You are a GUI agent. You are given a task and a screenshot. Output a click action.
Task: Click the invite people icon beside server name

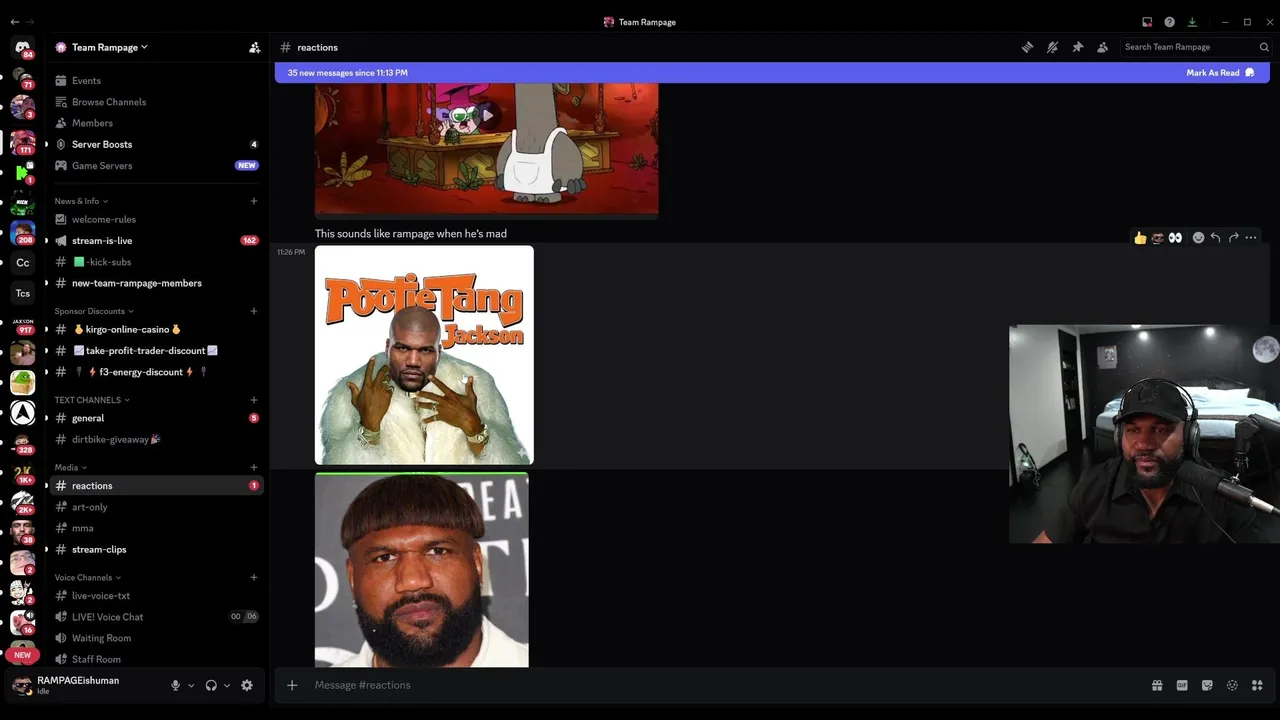(254, 47)
